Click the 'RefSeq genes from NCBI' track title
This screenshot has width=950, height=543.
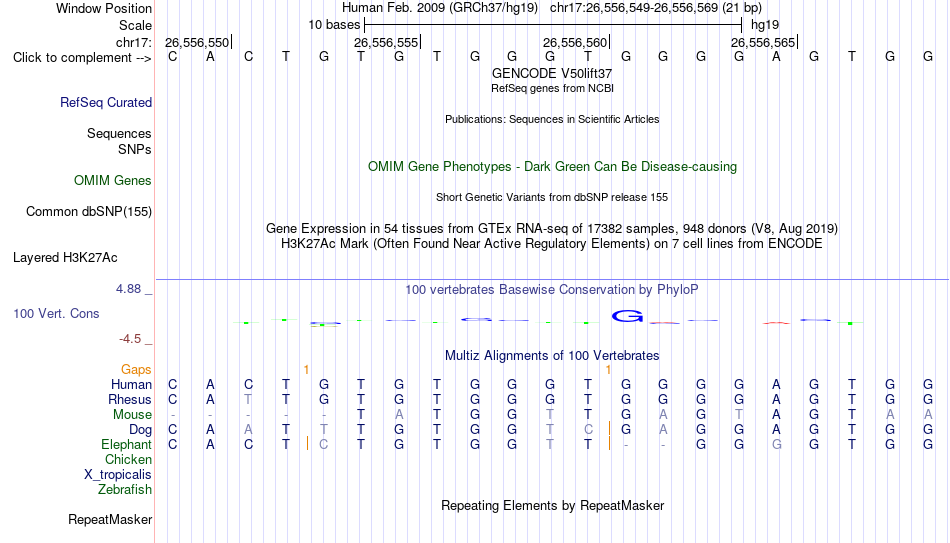click(552, 88)
